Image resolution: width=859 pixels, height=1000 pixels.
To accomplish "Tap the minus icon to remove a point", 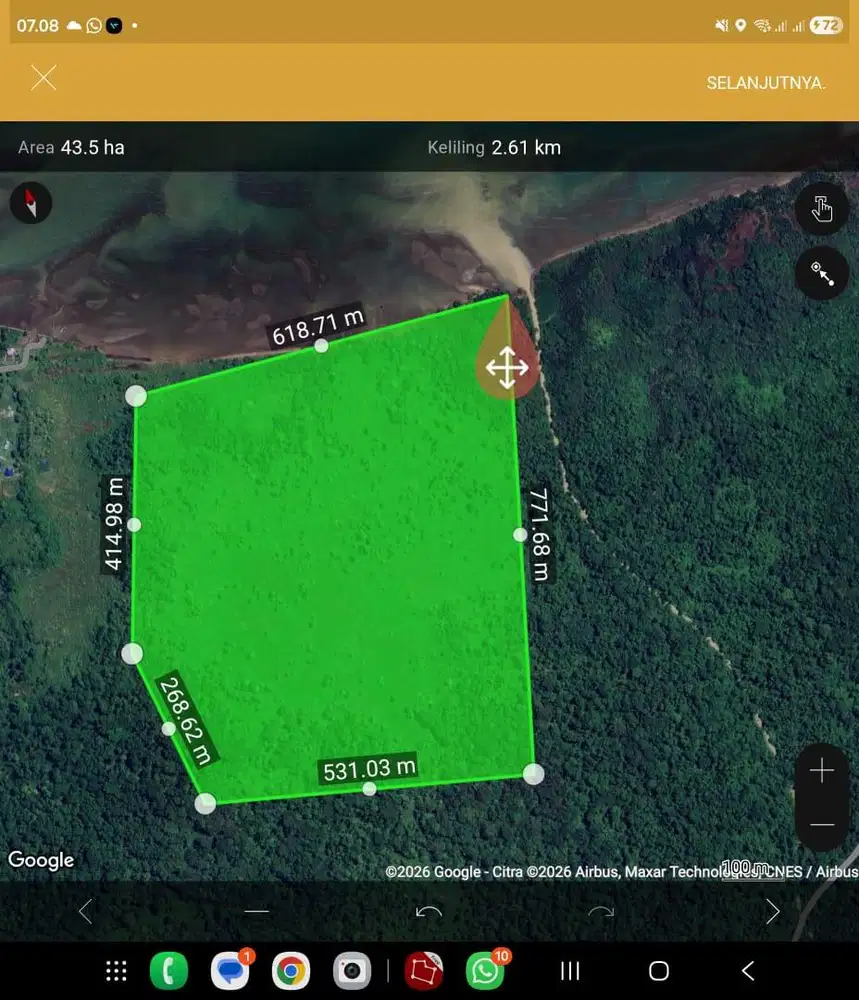I will 256,911.
